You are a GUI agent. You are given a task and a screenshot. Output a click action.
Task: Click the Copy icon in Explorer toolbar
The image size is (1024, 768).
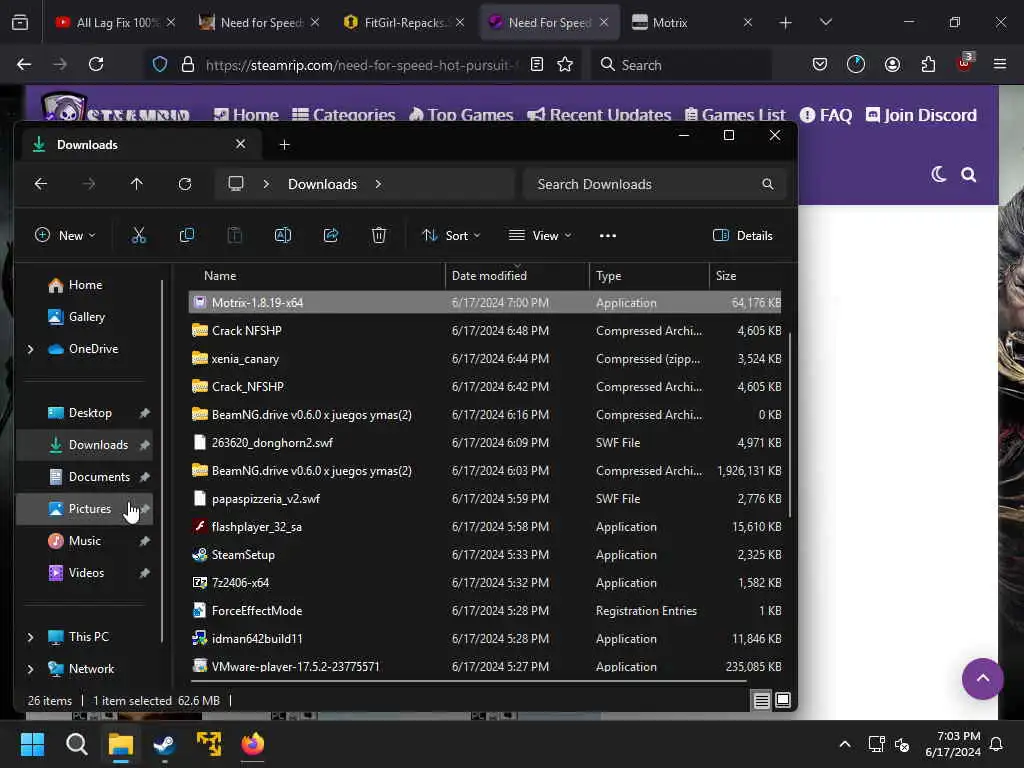(x=187, y=235)
